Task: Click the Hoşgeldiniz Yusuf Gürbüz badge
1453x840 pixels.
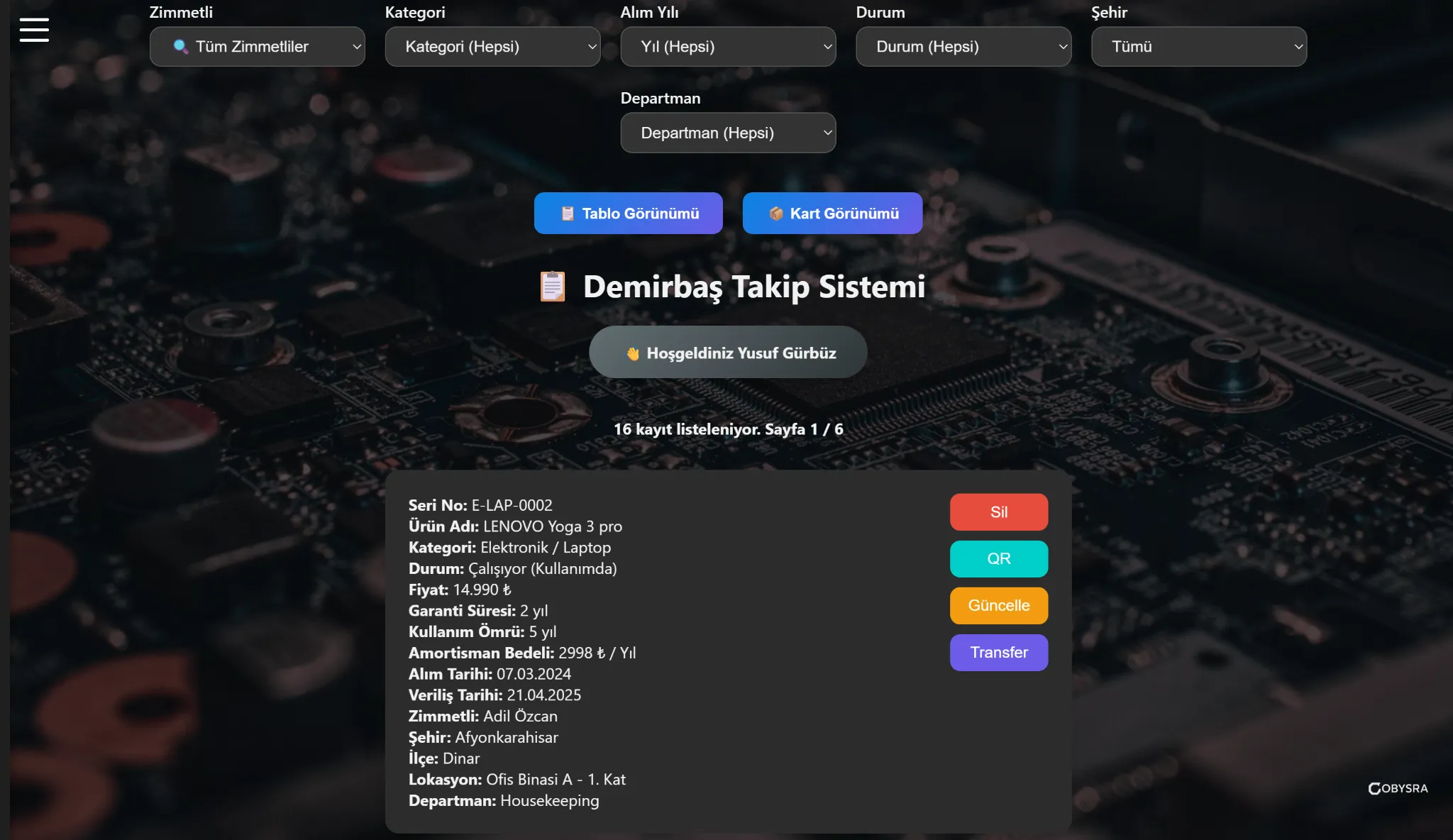Action: [728, 353]
